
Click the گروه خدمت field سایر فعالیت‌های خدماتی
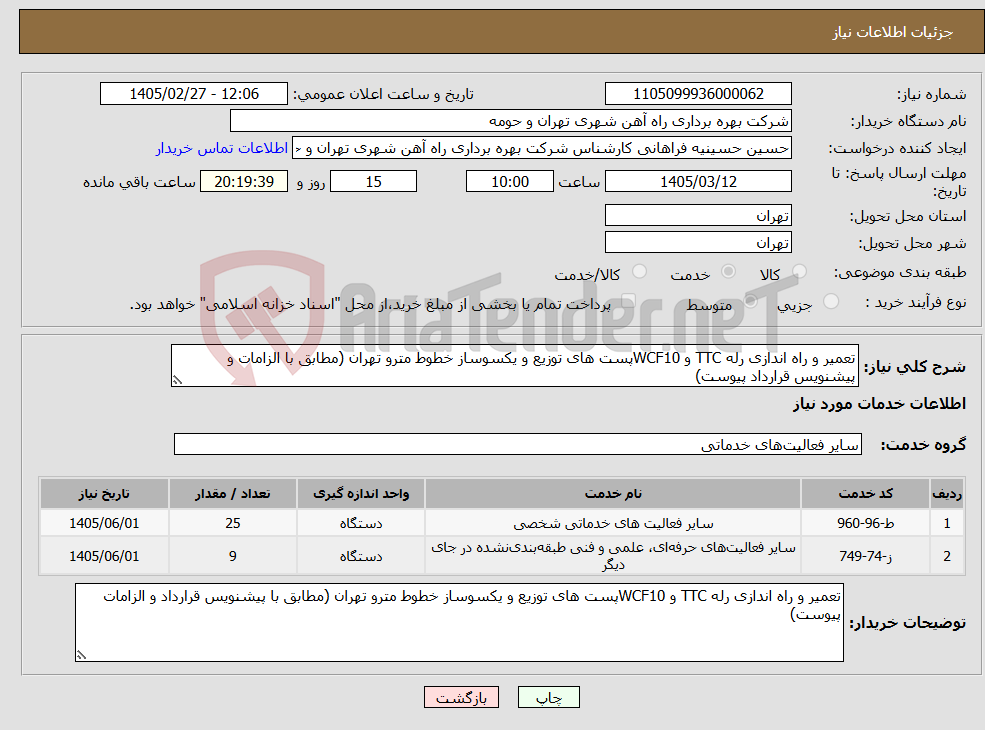point(518,444)
